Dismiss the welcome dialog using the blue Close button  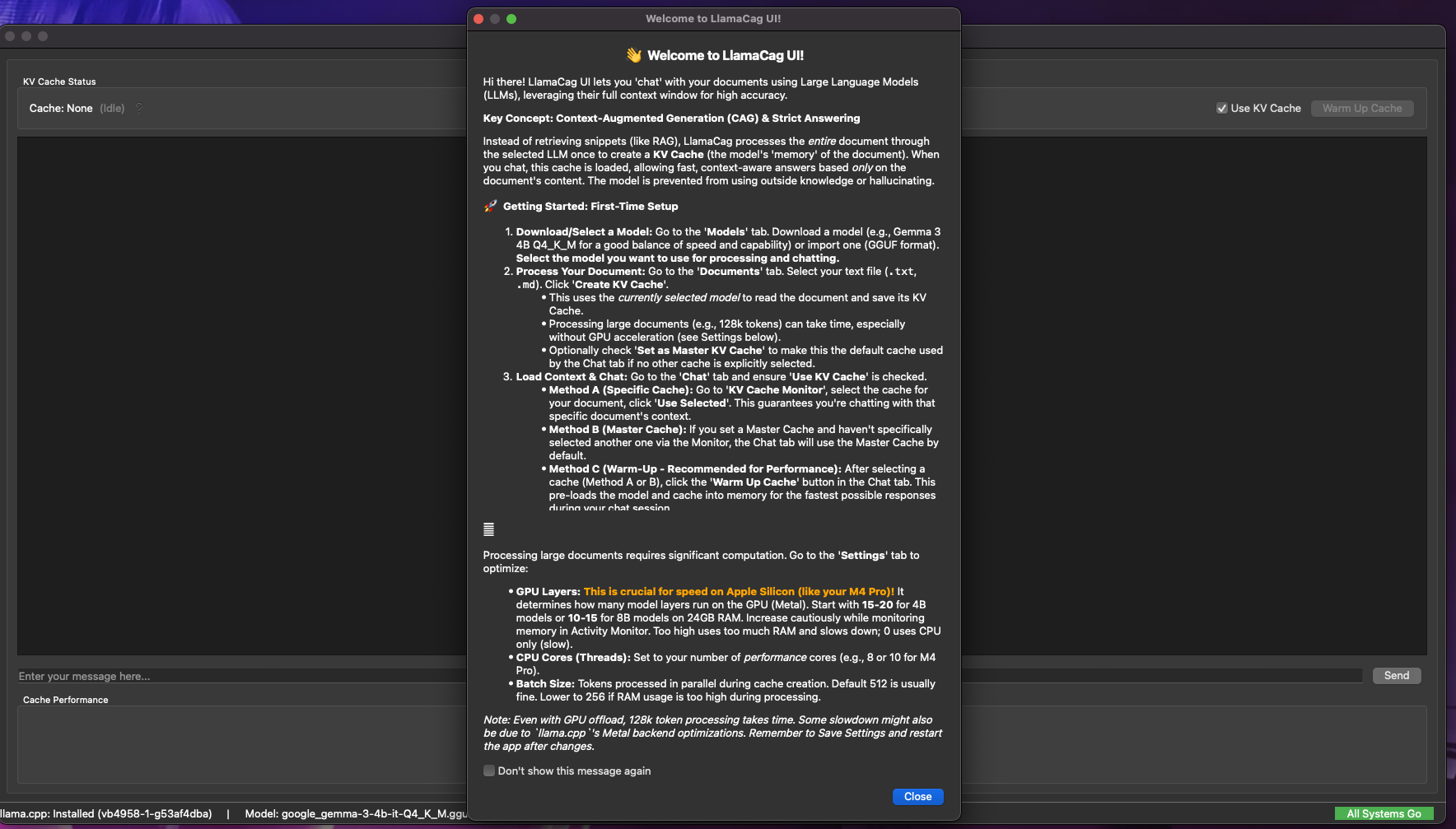click(x=917, y=796)
